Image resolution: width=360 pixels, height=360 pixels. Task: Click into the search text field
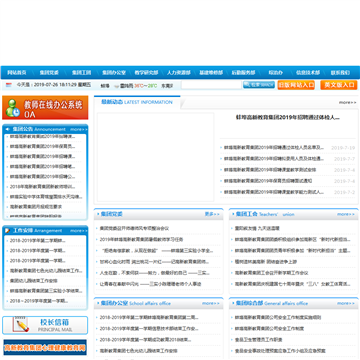[211, 85]
